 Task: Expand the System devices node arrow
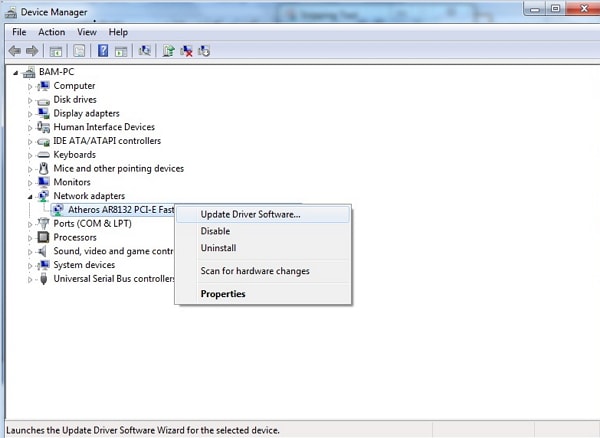30,266
